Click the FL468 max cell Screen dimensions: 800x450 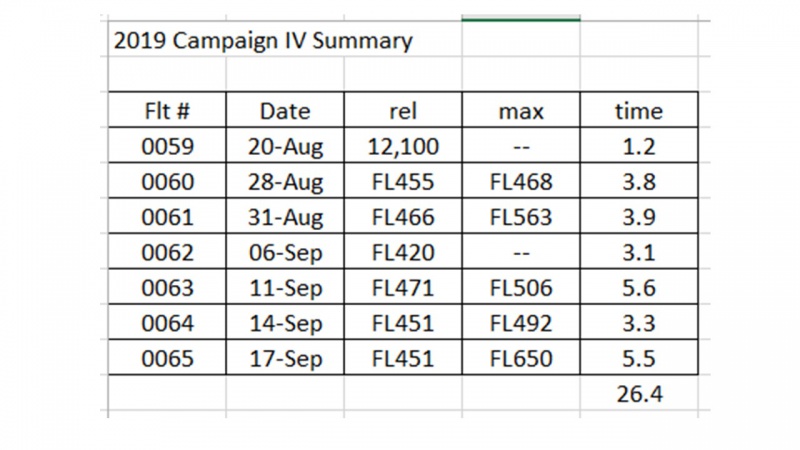click(520, 182)
